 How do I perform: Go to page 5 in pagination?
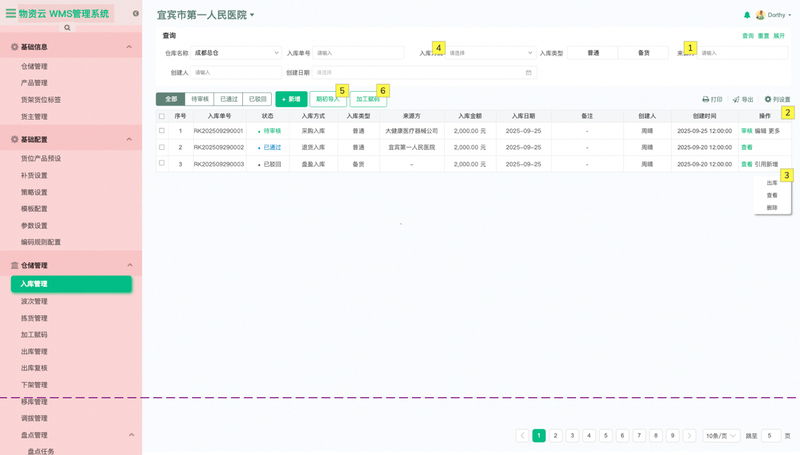tap(606, 436)
